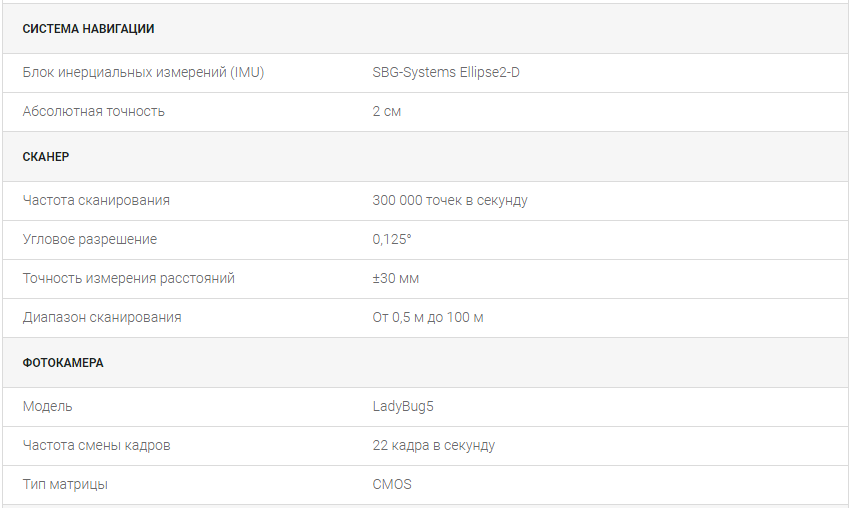Click the 300 000 точек в секунду value
This screenshot has width=851, height=508.
(x=450, y=200)
